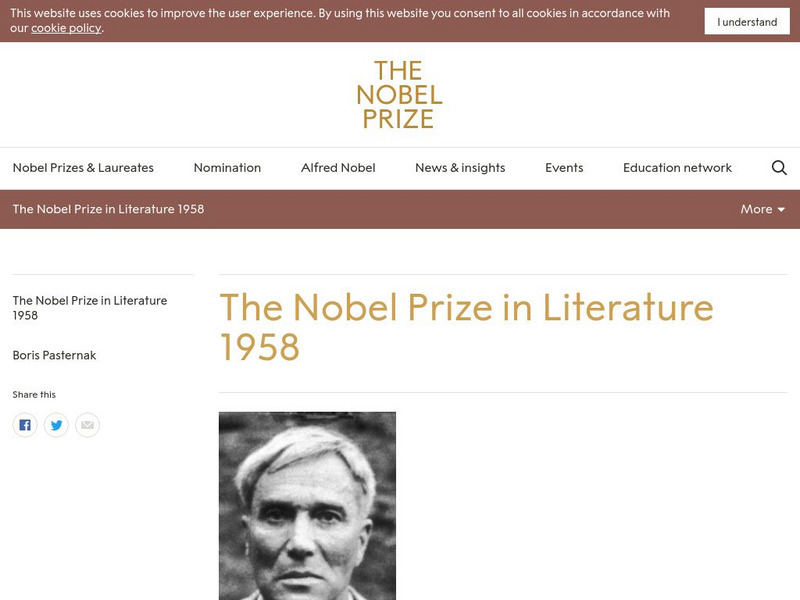Select Boris Pasternak in the sidebar
This screenshot has height=600, width=800.
coord(54,355)
